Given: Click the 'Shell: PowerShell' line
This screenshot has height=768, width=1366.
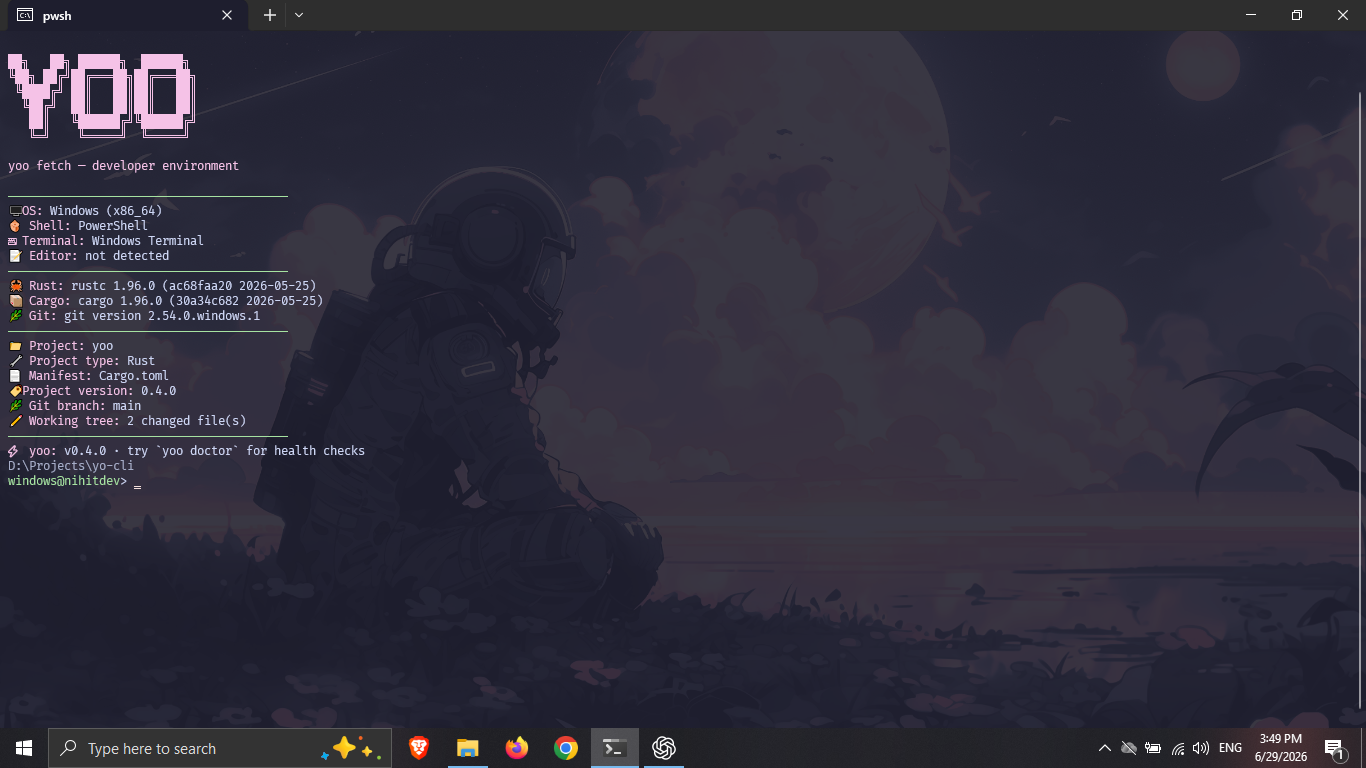Looking at the screenshot, I should pyautogui.click(x=78, y=226).
